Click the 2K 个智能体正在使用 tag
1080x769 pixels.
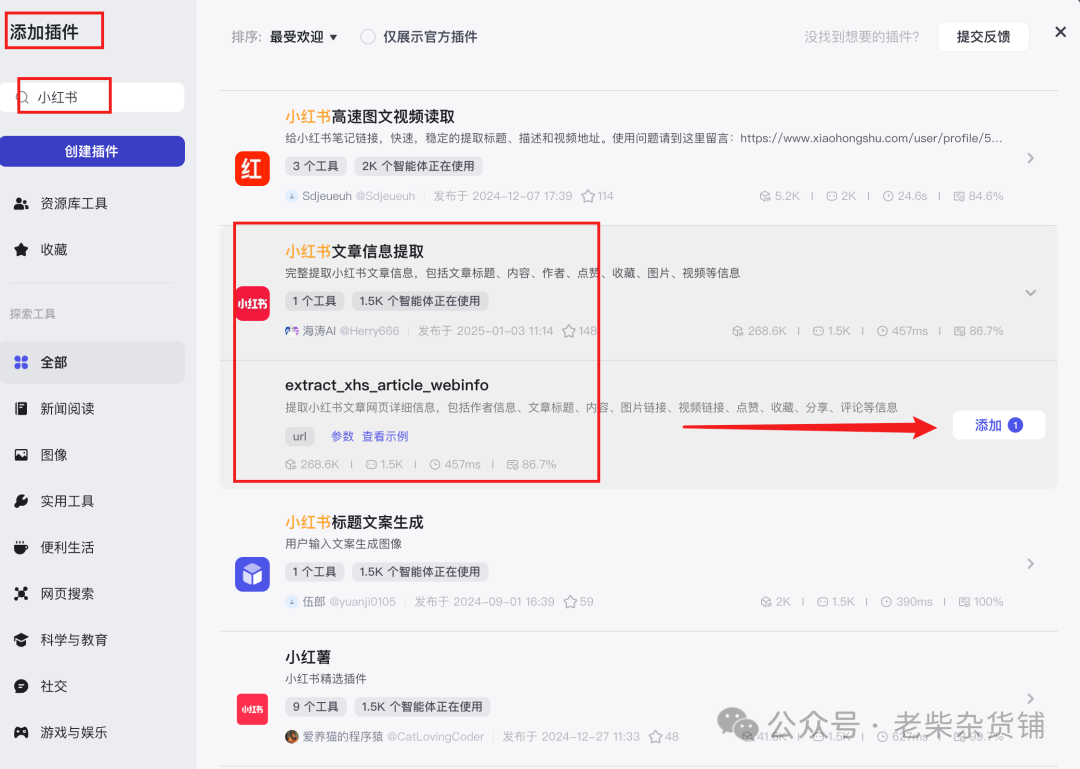click(x=418, y=166)
